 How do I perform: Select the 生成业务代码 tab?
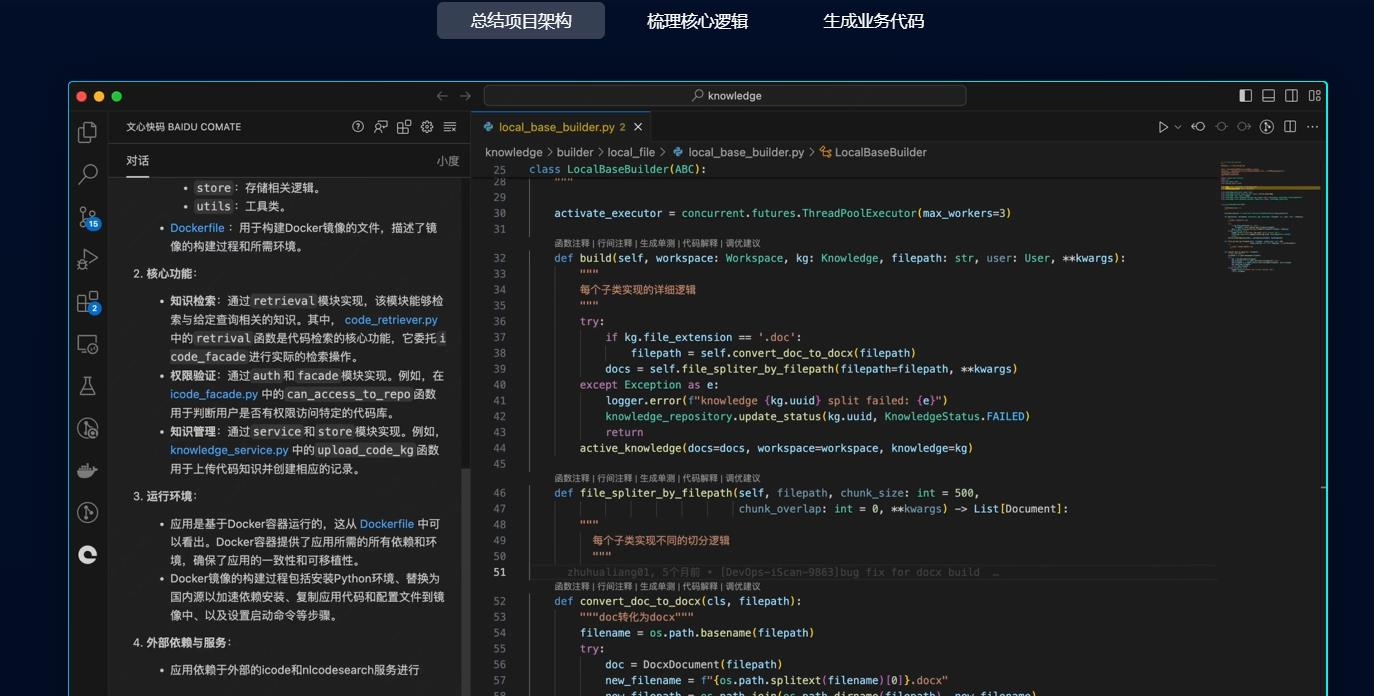pyautogui.click(x=873, y=21)
